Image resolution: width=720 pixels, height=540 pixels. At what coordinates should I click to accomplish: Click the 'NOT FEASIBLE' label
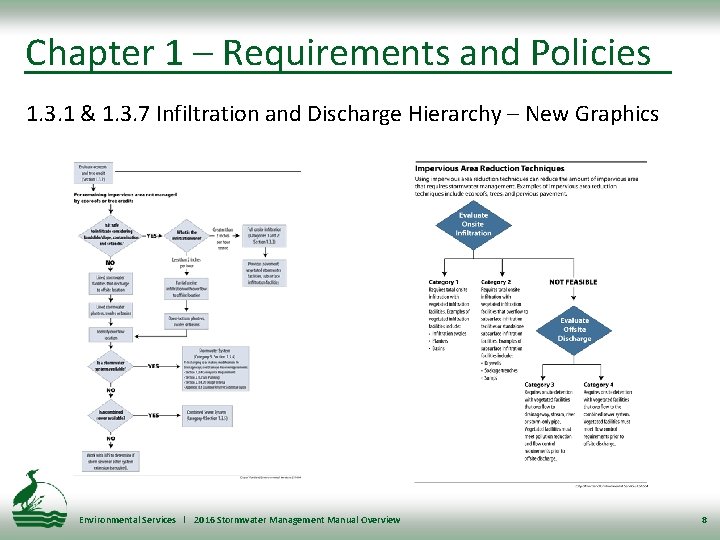point(573,282)
